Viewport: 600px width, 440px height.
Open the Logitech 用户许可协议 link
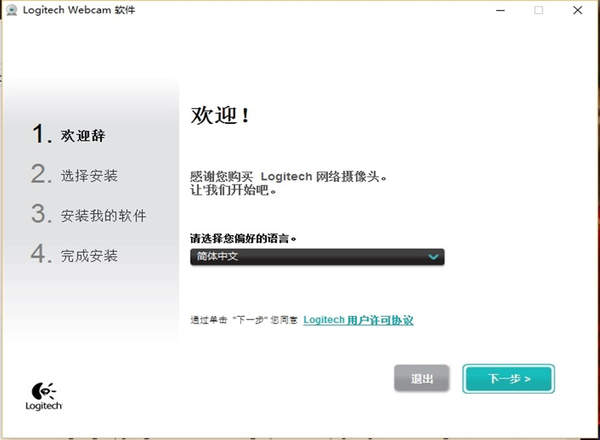pyautogui.click(x=358, y=320)
